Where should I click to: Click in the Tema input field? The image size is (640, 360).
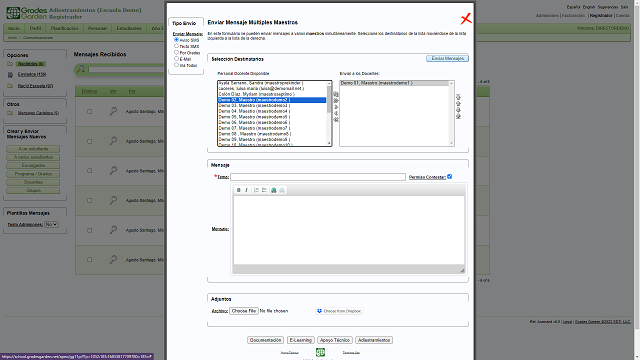point(318,177)
